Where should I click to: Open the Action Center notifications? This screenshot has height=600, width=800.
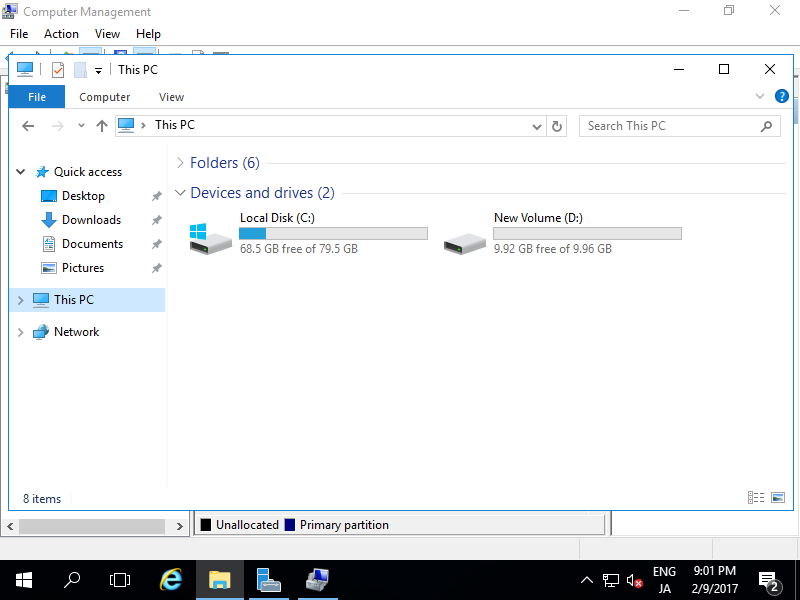769,581
